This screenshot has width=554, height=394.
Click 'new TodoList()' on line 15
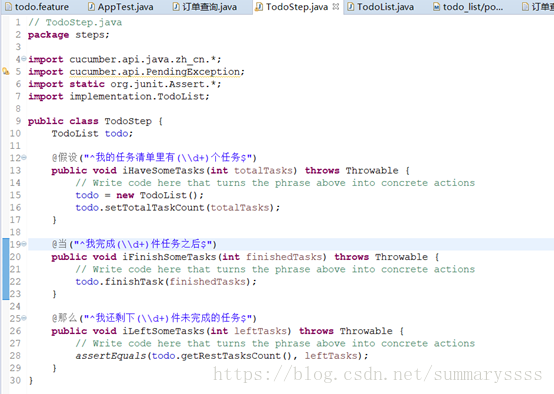[x=157, y=195]
